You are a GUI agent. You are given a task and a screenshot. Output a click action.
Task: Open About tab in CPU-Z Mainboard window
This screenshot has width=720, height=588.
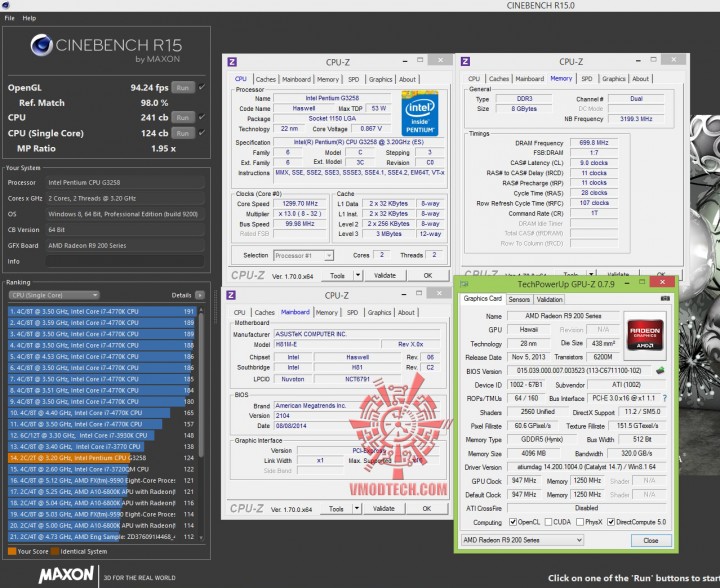click(406, 312)
